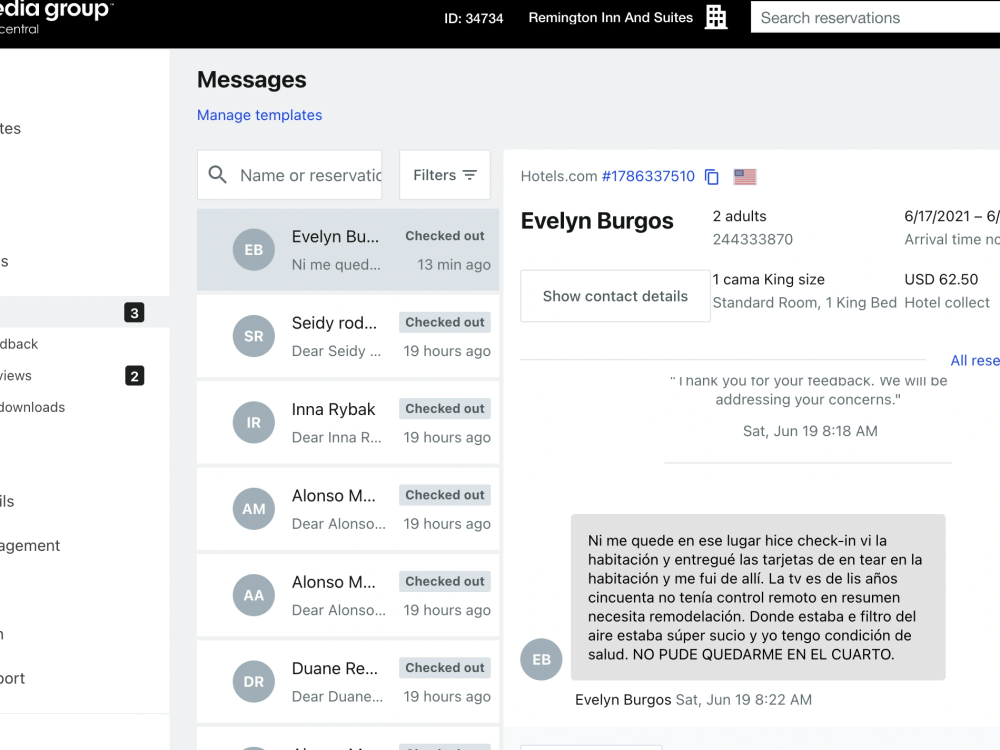Image resolution: width=1000 pixels, height=750 pixels.
Task: Open reservation #1786337510 link
Action: pyautogui.click(x=648, y=176)
